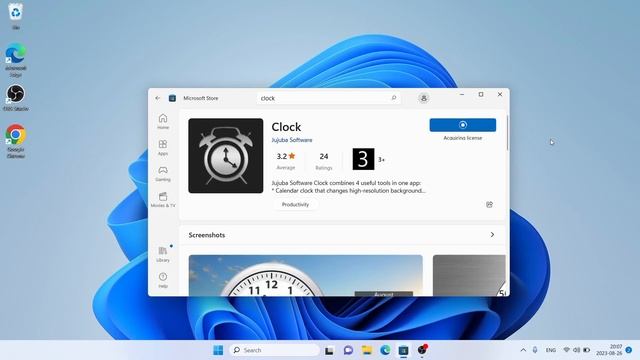This screenshot has width=640, height=360.
Task: Maximize the Microsoft Store window
Action: [481, 94]
